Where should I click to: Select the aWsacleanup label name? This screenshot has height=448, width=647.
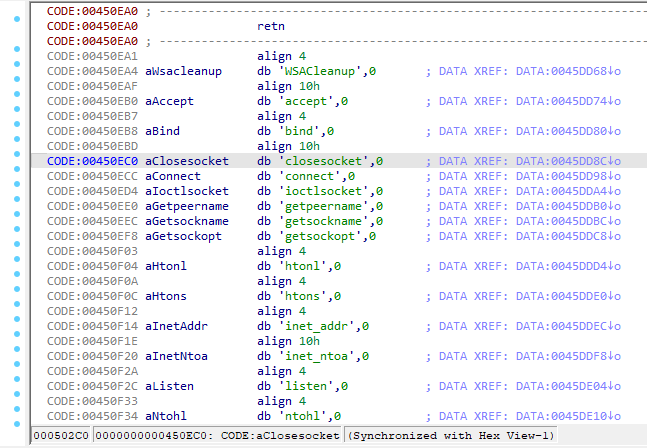point(184,72)
